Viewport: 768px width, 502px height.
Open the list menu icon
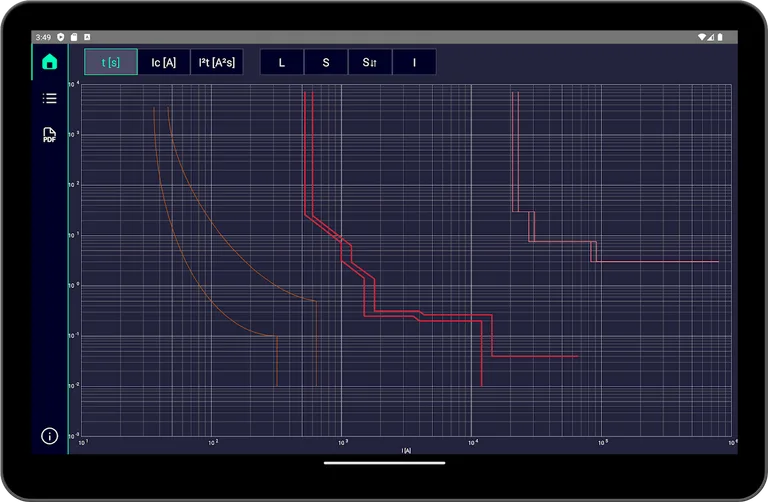[49, 98]
